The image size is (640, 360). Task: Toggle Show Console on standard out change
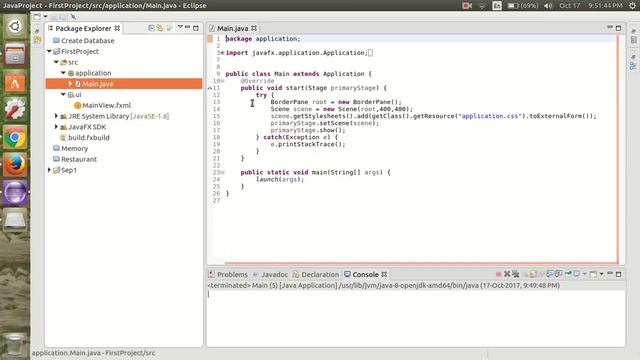[x=550, y=274]
